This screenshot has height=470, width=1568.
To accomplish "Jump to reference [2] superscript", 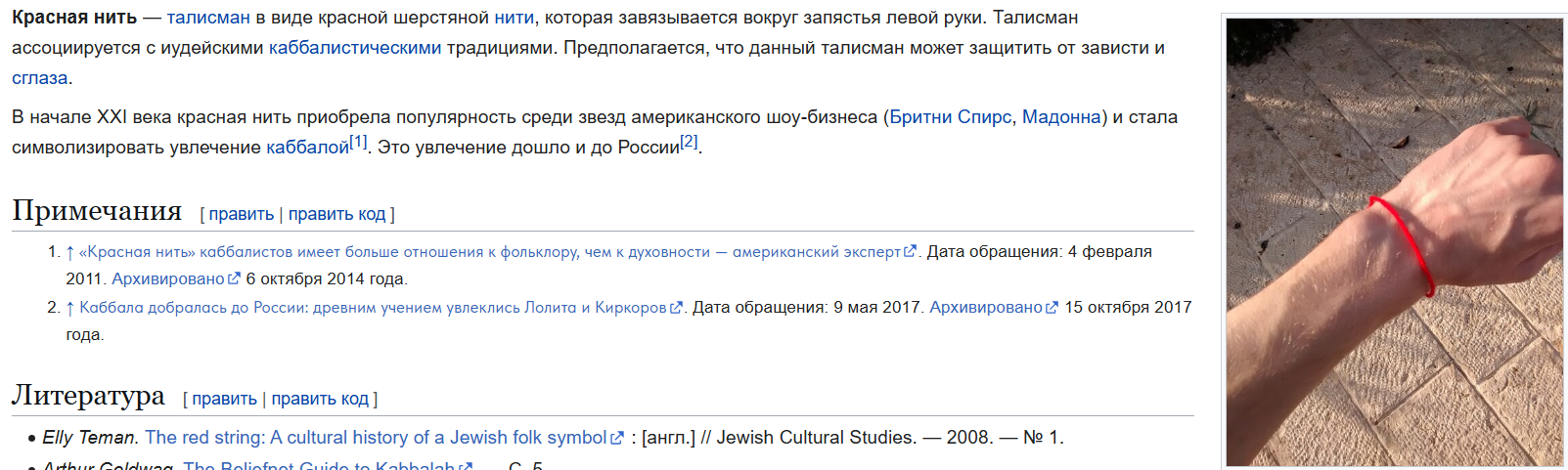I will pos(690,142).
